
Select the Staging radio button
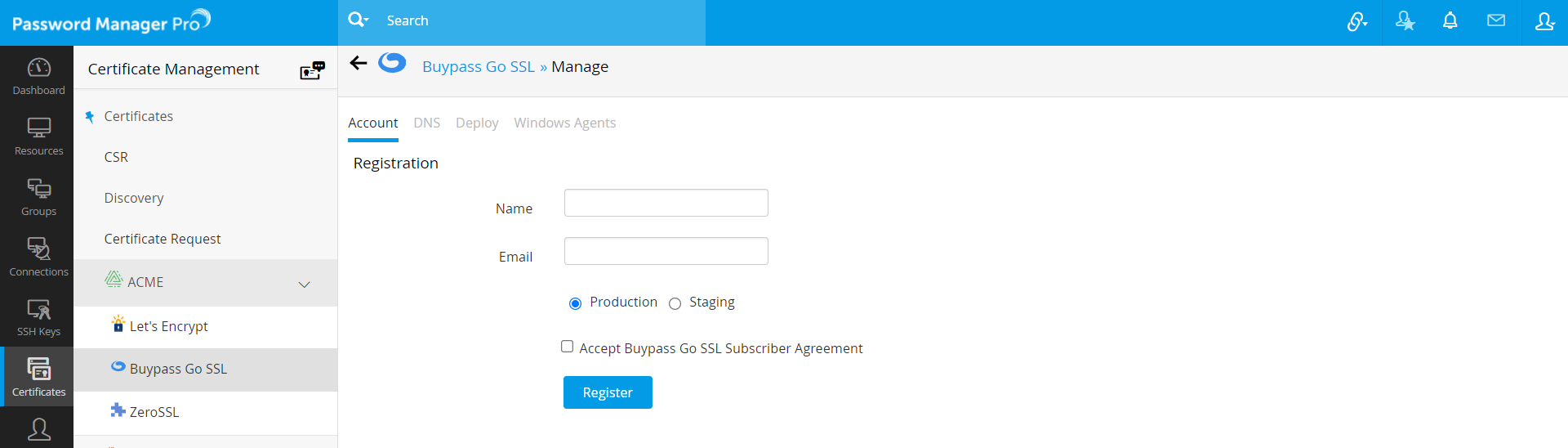point(675,303)
